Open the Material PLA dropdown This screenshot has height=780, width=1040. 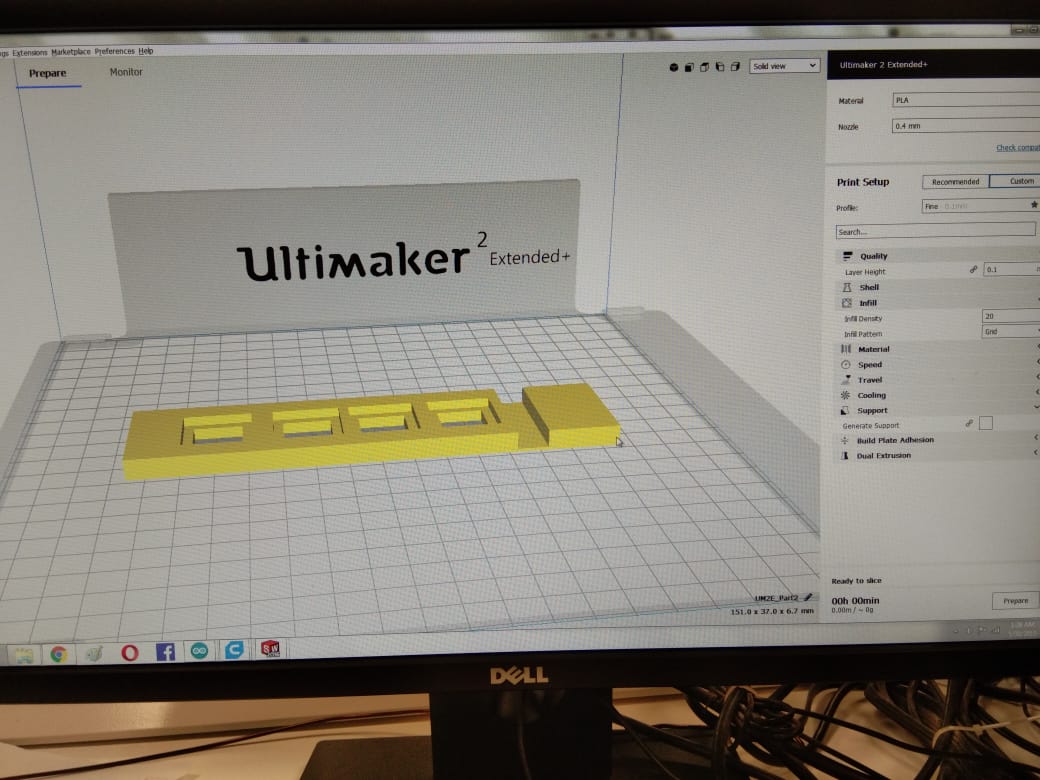tap(966, 100)
